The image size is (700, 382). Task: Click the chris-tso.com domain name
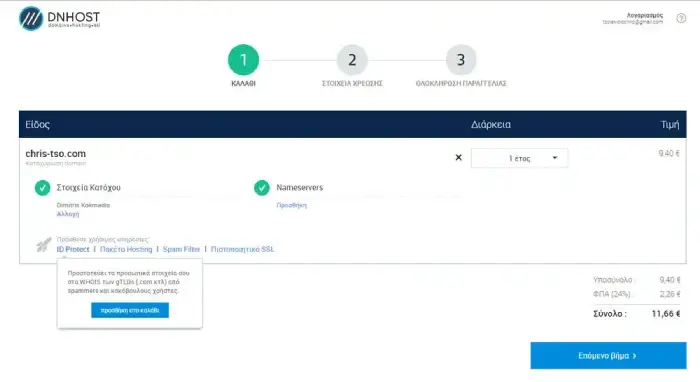click(x=55, y=154)
